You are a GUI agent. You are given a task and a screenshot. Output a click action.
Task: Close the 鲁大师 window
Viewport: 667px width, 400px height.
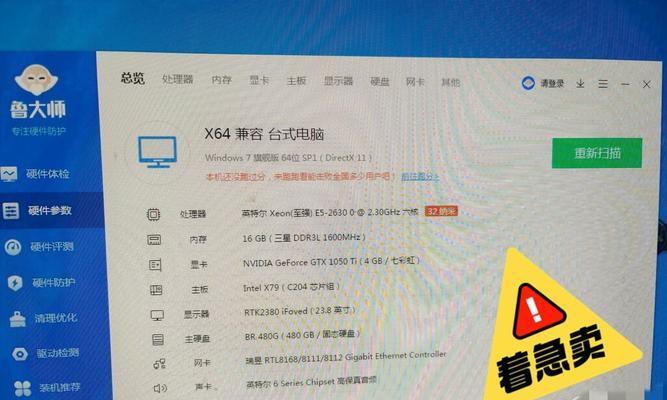(x=647, y=84)
